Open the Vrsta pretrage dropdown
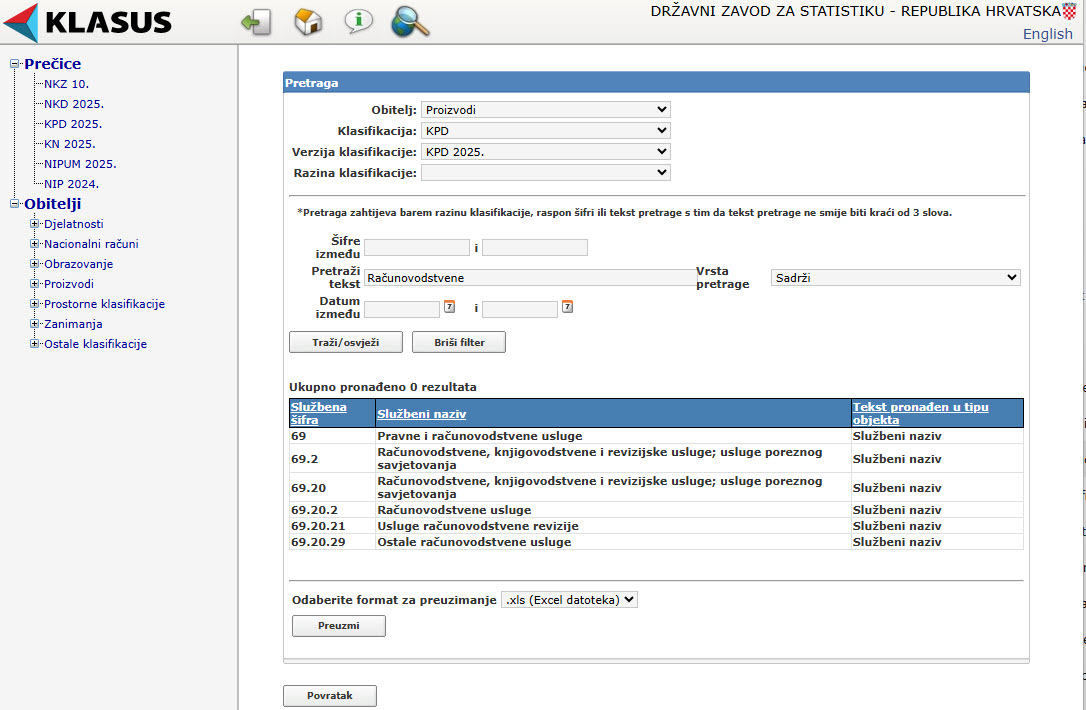This screenshot has width=1086, height=710. (x=895, y=278)
